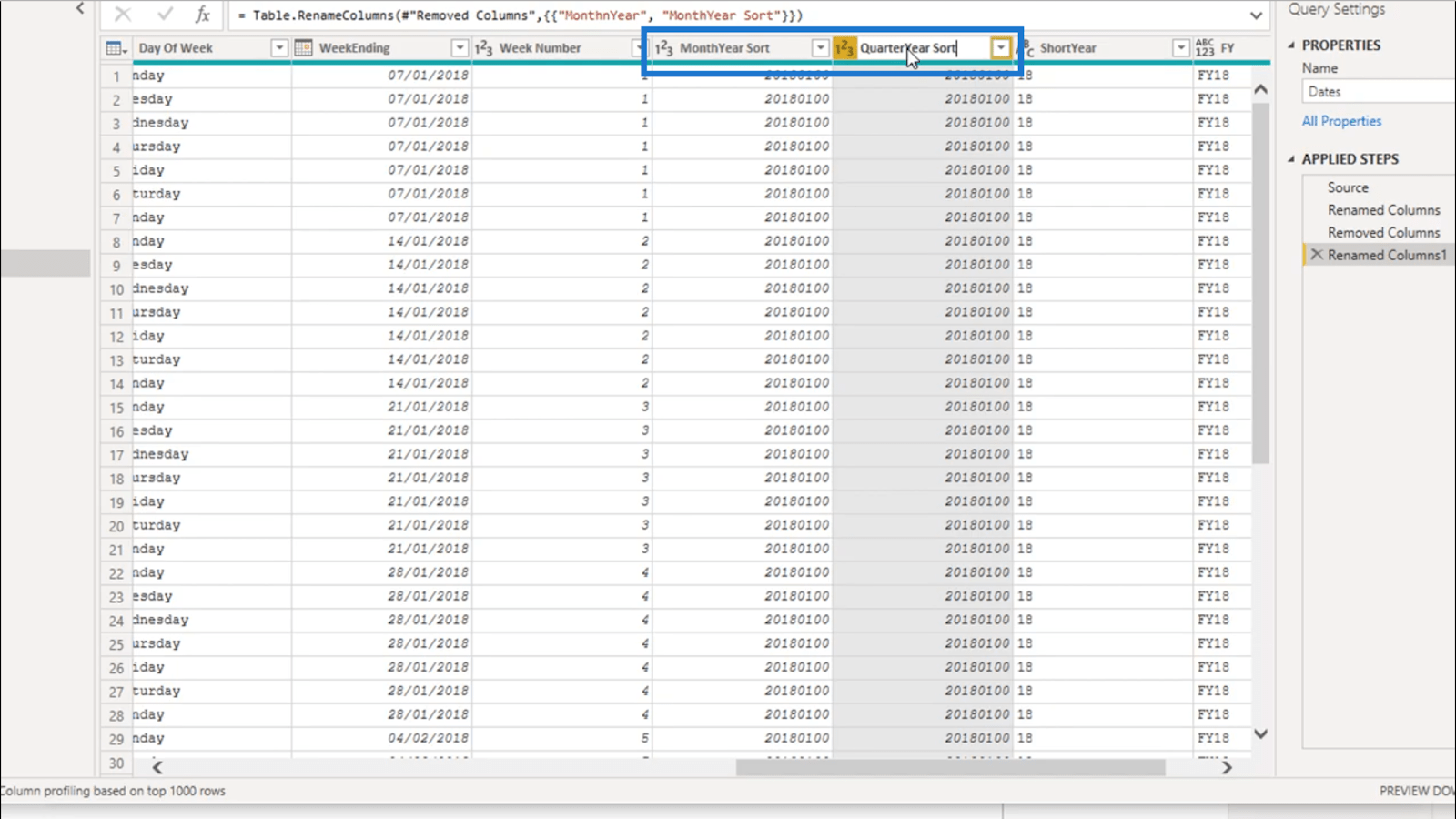Edit the QuarterYear Sort column name field
Image resolution: width=1456 pixels, height=819 pixels.
pyautogui.click(x=923, y=48)
